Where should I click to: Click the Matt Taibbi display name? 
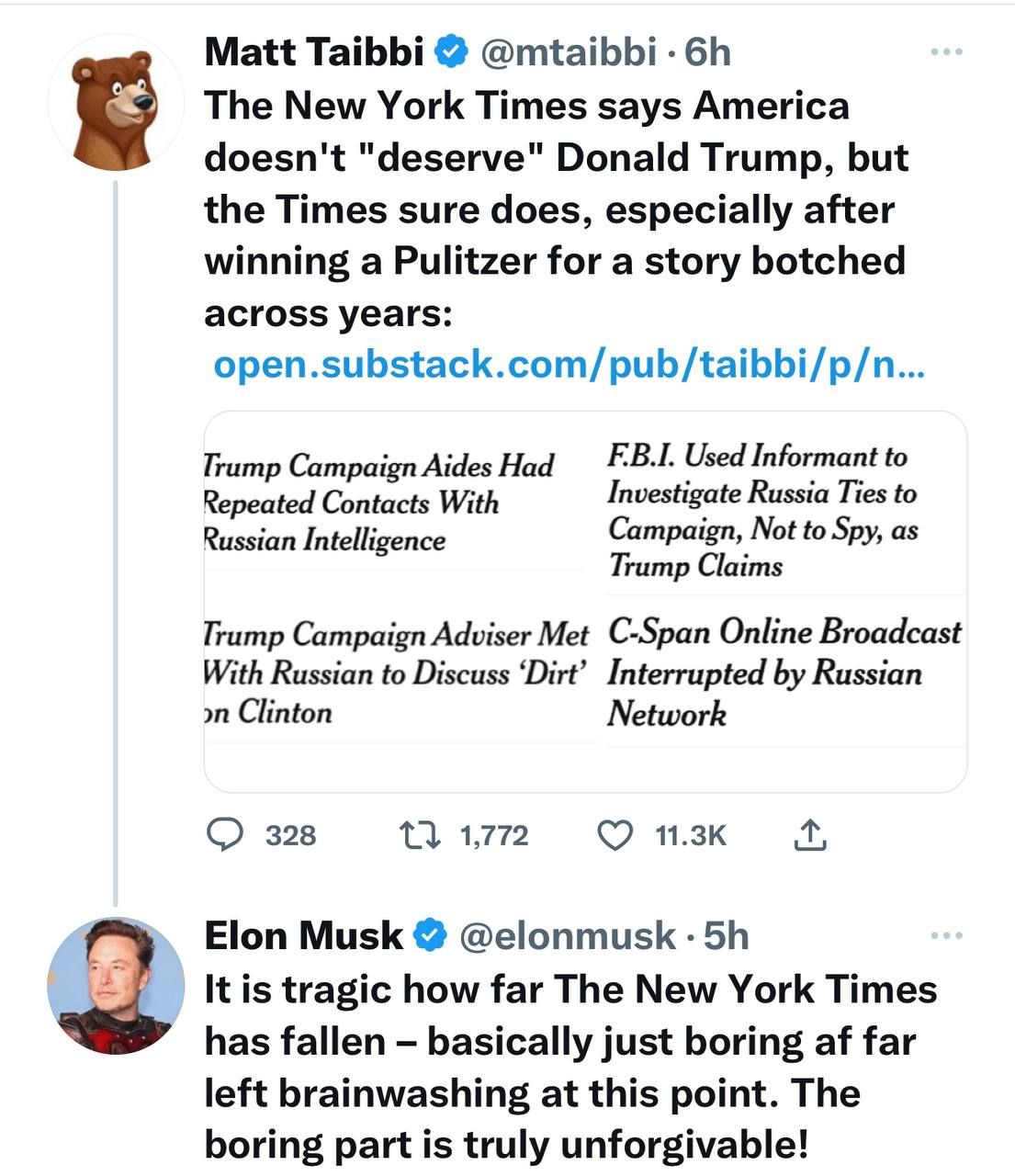(x=313, y=52)
